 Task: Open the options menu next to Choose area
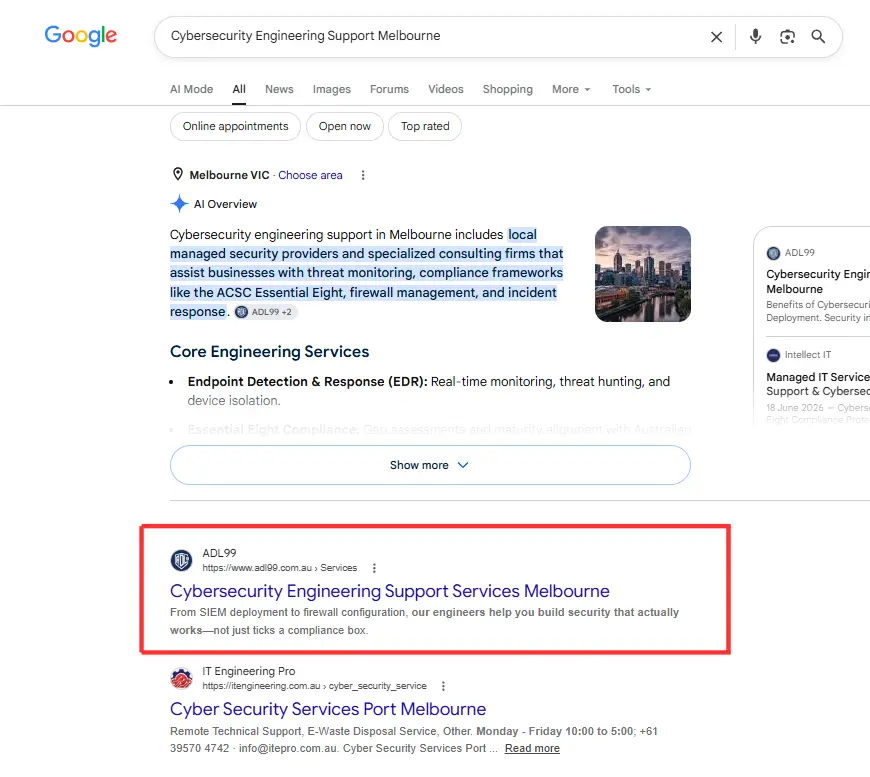[x=363, y=175]
